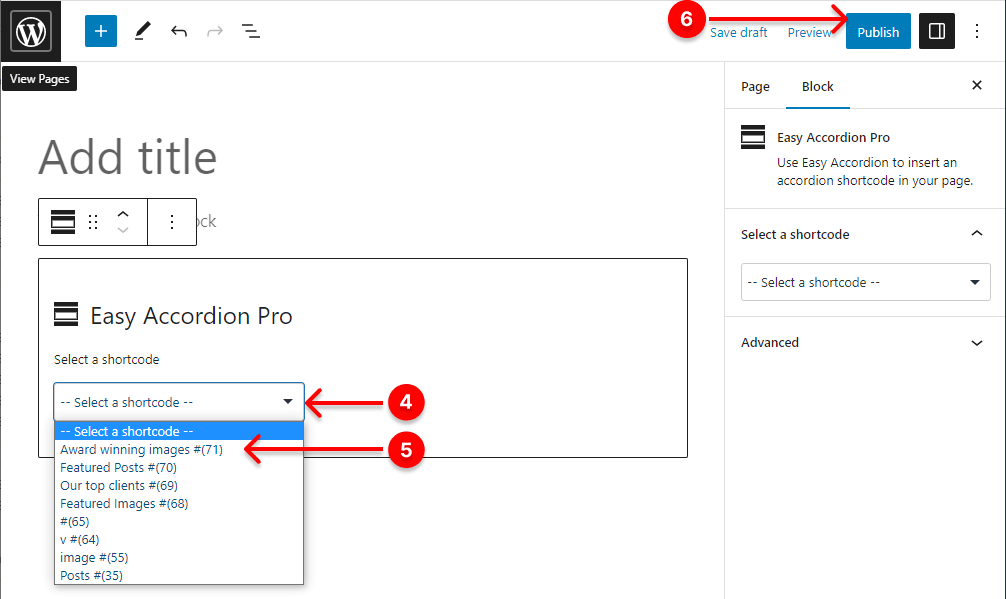Viewport: 1006px width, 599px height.
Task: Click the block's Select a shortcode dropdown
Action: (179, 402)
